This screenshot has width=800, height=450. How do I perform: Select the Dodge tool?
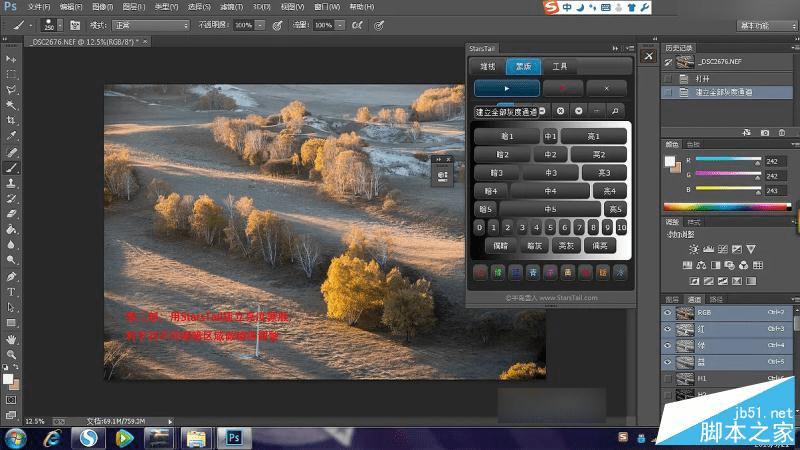11,260
